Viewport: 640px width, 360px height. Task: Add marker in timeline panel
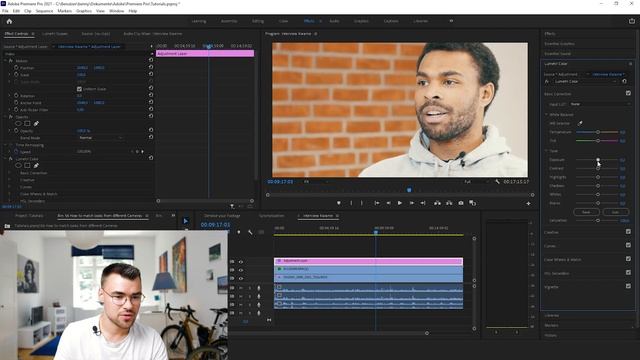[x=239, y=232]
